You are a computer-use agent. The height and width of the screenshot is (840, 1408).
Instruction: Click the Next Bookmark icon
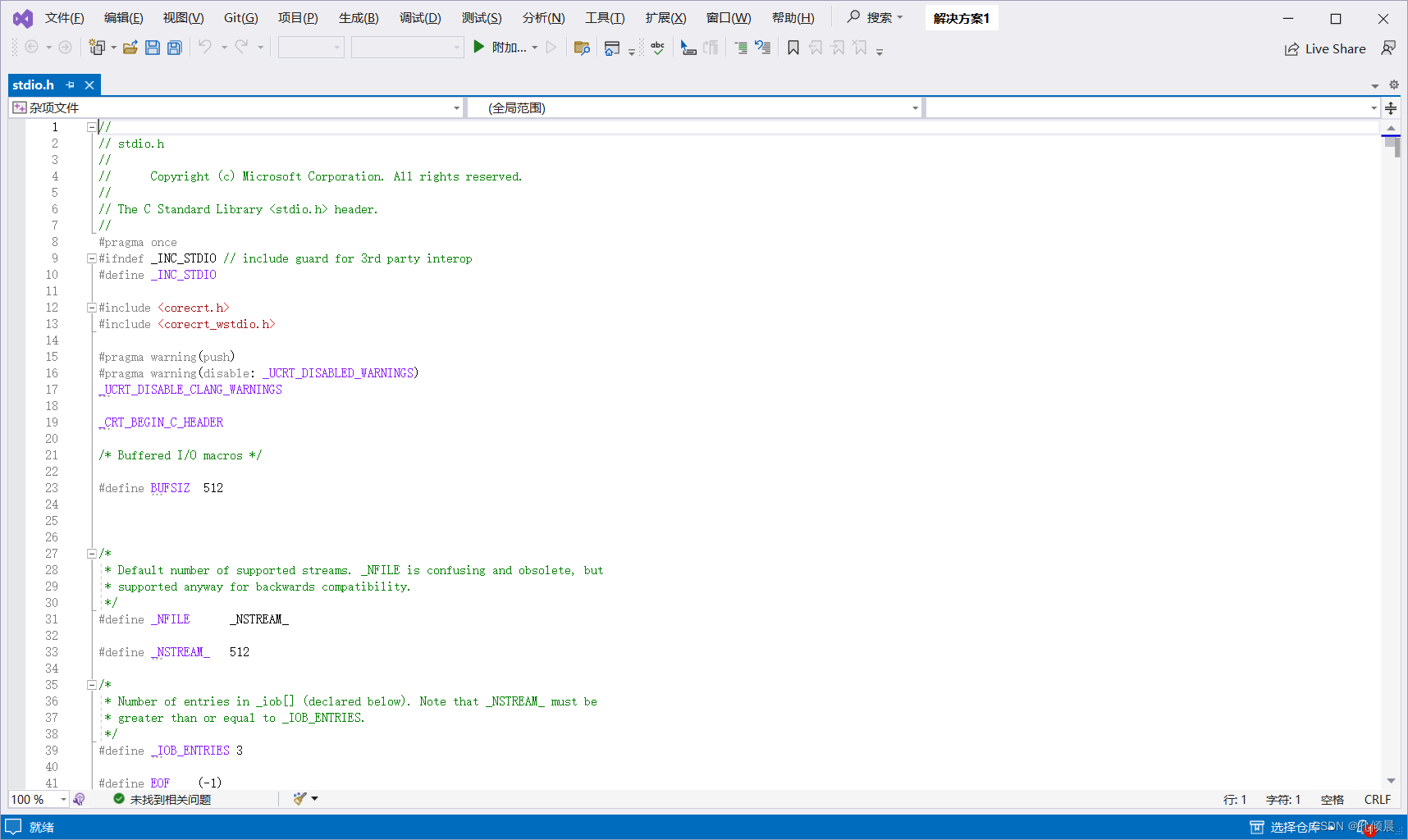coord(838,48)
